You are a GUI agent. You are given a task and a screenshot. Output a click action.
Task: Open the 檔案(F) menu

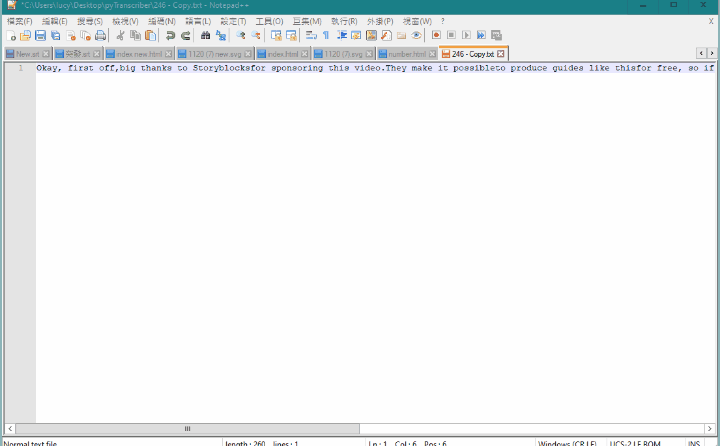[x=19, y=21]
